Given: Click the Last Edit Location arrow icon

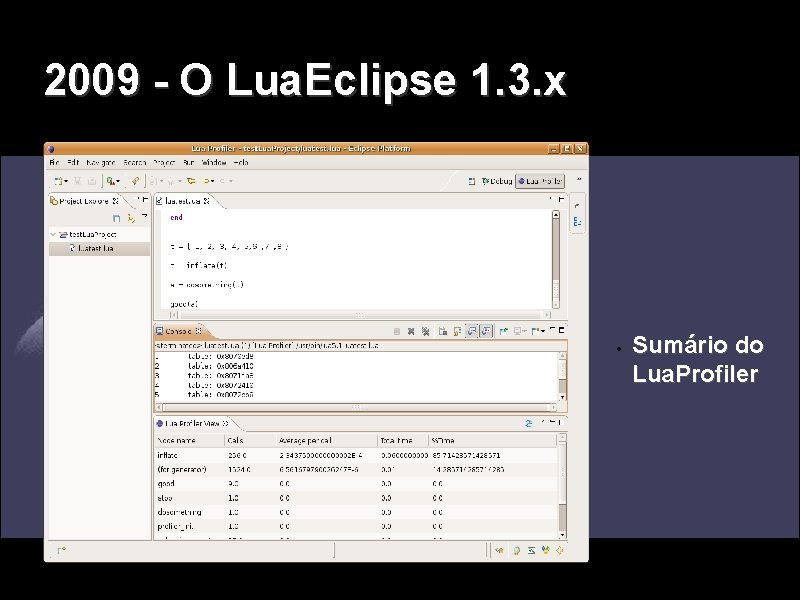Looking at the screenshot, I should [191, 181].
